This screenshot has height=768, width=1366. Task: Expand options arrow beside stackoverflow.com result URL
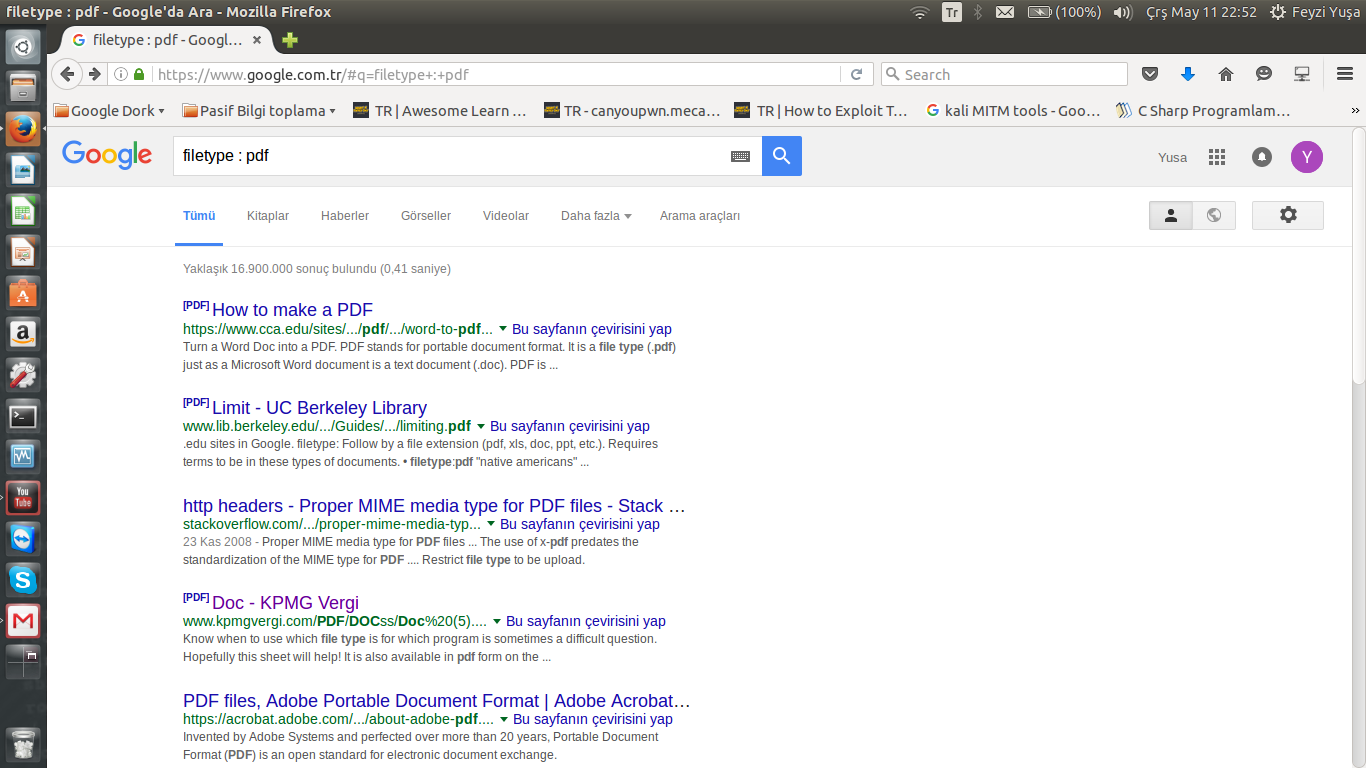(490, 524)
